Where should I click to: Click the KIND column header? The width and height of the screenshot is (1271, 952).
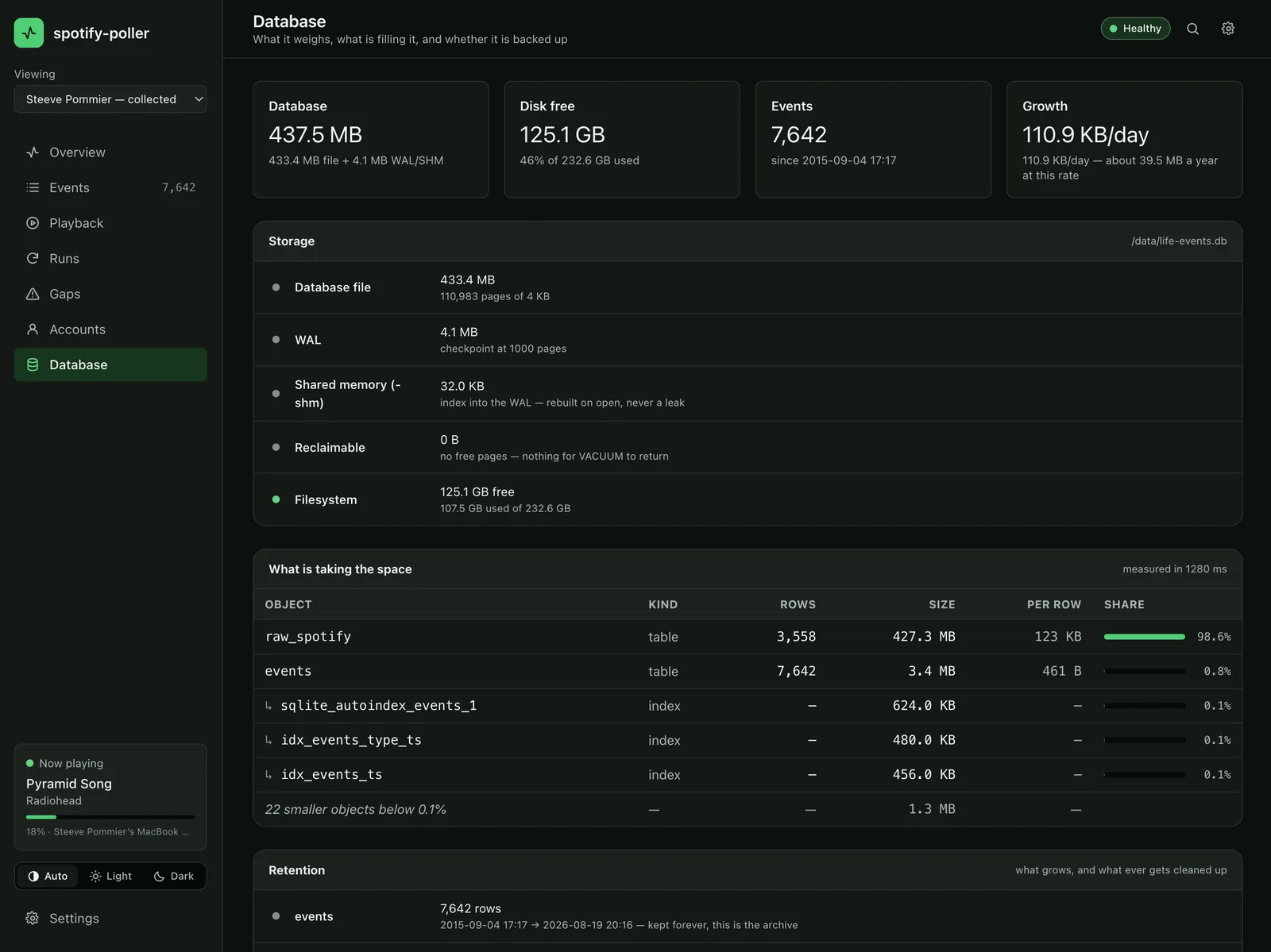[663, 604]
